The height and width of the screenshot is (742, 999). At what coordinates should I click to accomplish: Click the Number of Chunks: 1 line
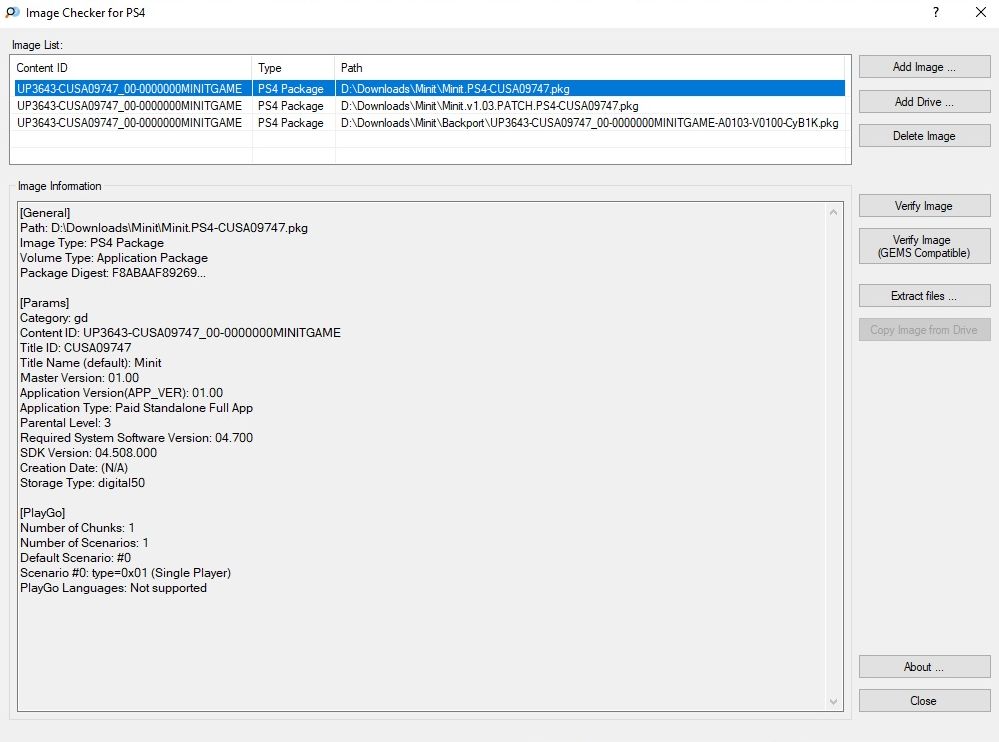point(77,528)
